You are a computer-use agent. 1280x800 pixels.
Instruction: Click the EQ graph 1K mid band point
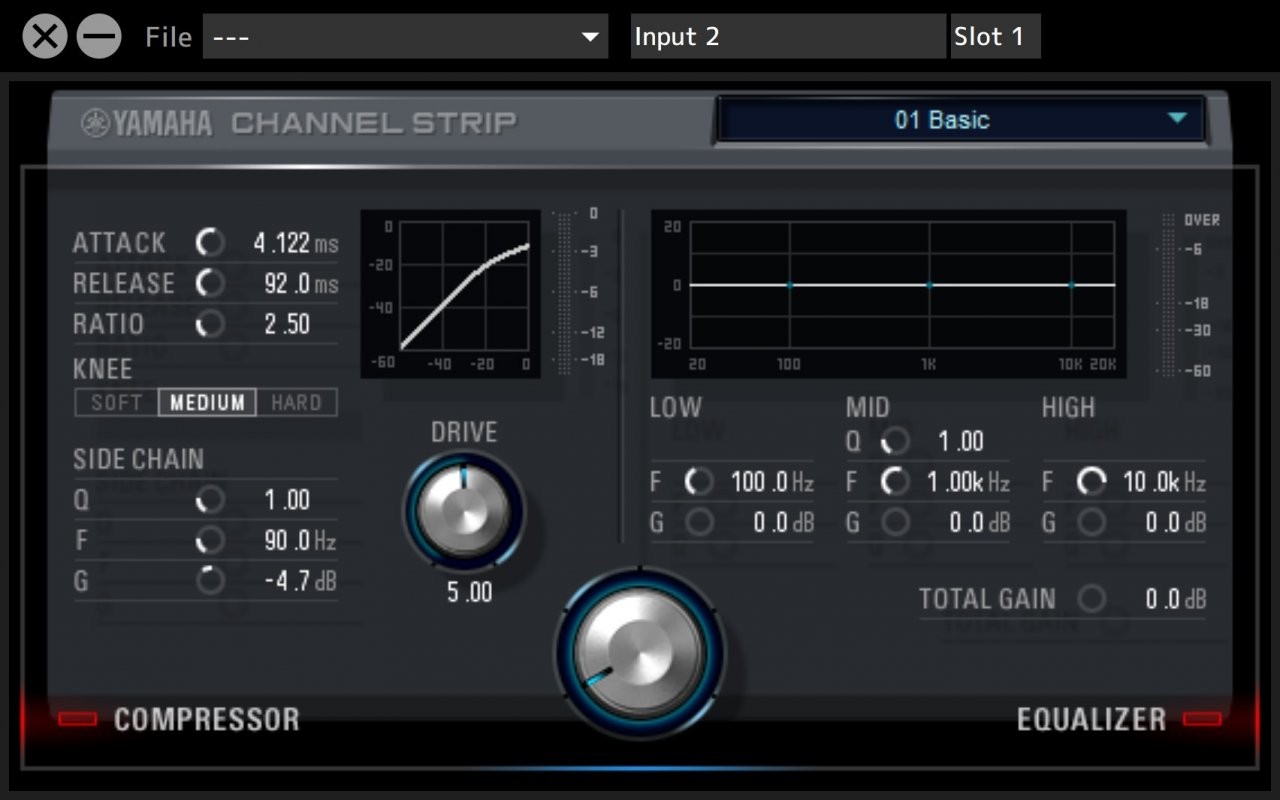tap(929, 285)
